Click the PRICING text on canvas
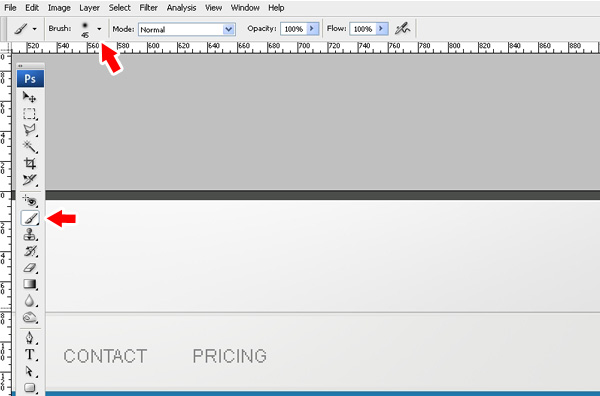Image resolution: width=600 pixels, height=396 pixels. [x=230, y=356]
